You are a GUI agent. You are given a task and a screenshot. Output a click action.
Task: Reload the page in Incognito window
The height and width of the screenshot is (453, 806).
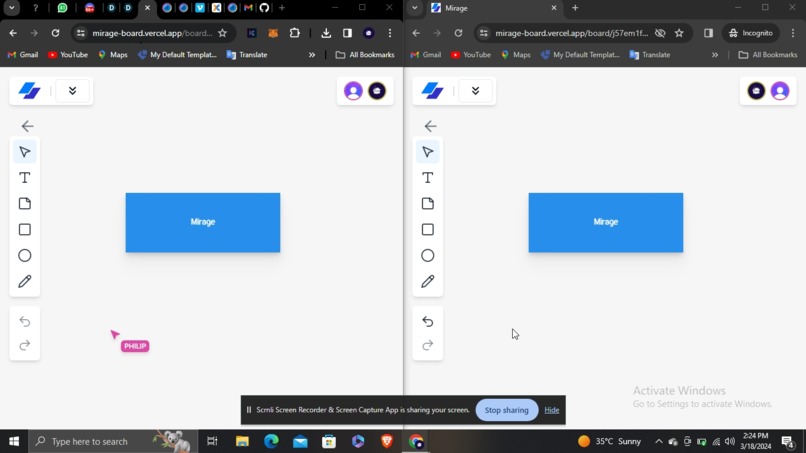458,33
